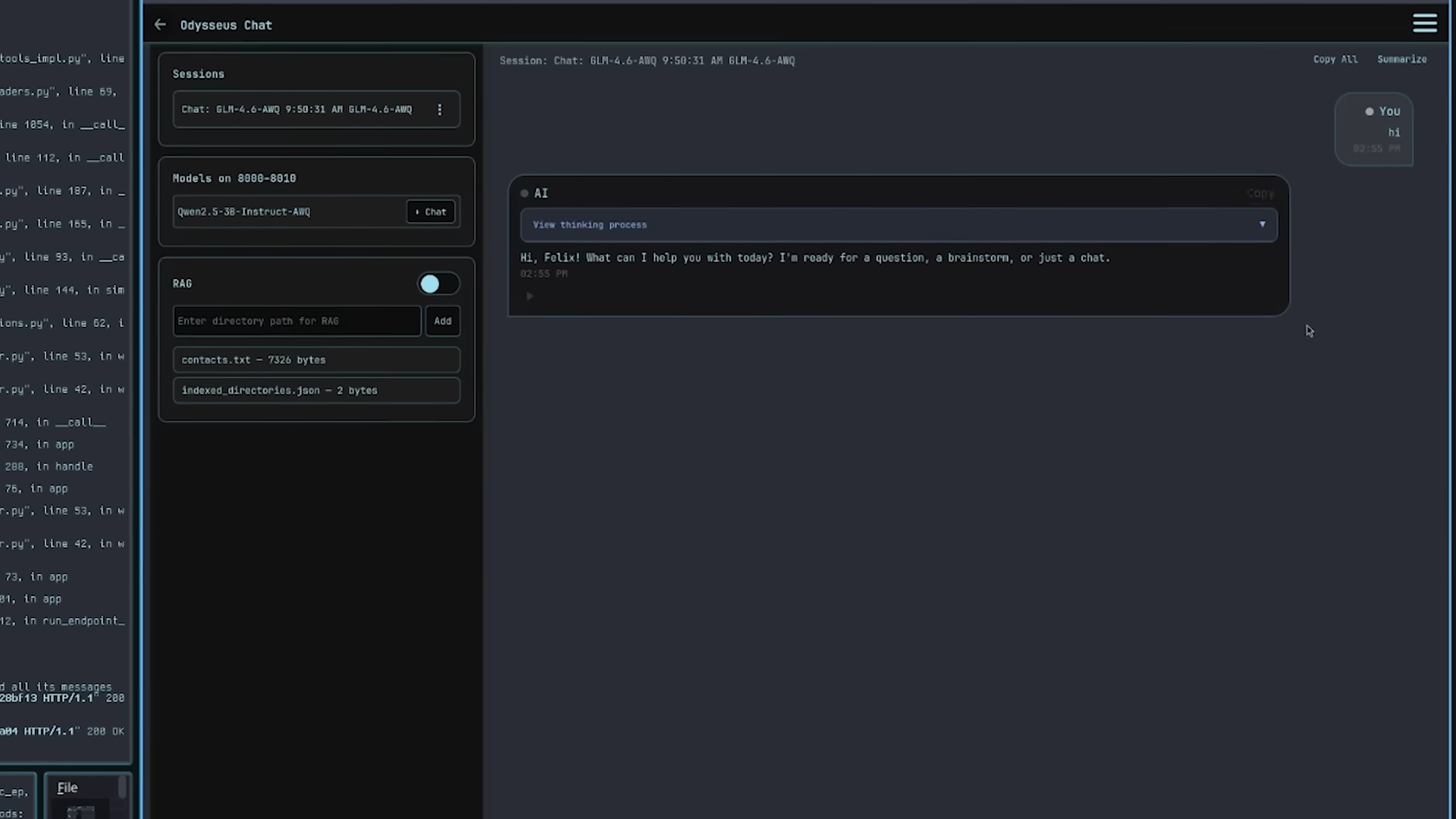Copy the AI greeting message
Screen dimensions: 1456x819
point(1260,193)
